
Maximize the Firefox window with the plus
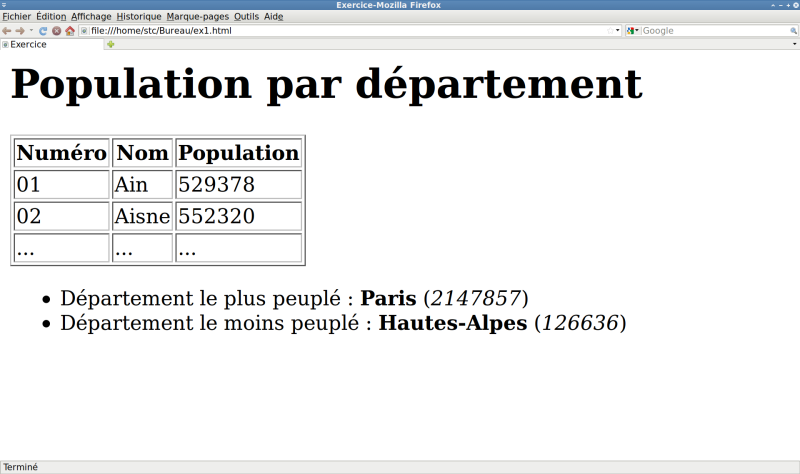788,5
